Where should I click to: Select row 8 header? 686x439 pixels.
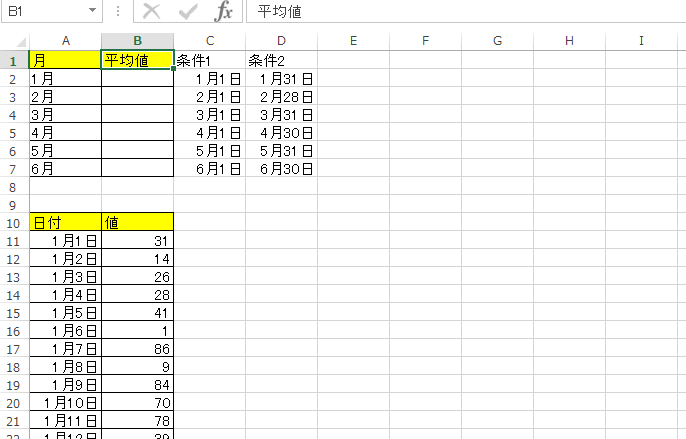pyautogui.click(x=15, y=186)
